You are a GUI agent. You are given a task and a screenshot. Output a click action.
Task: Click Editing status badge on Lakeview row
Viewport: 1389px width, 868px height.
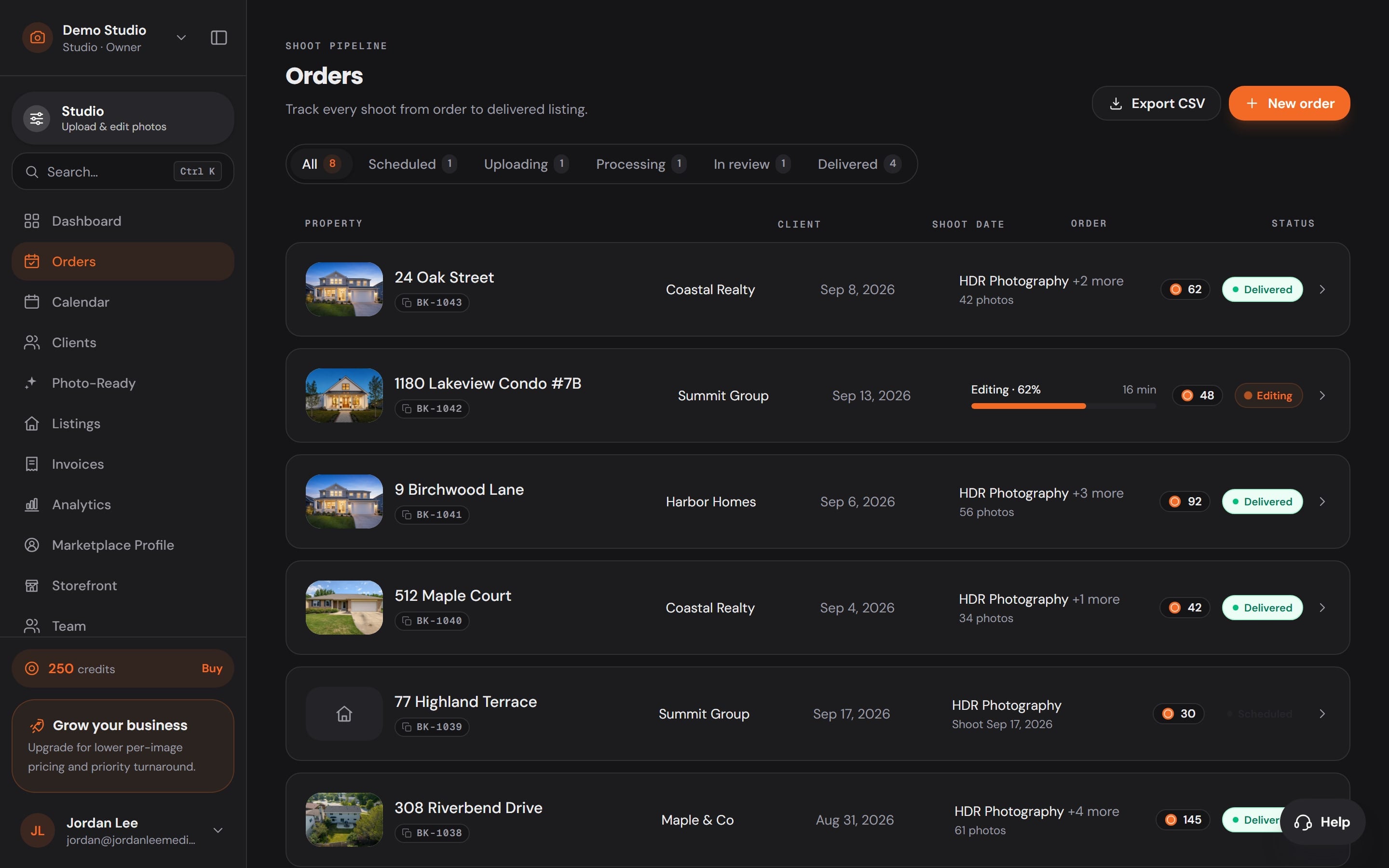click(x=1268, y=395)
